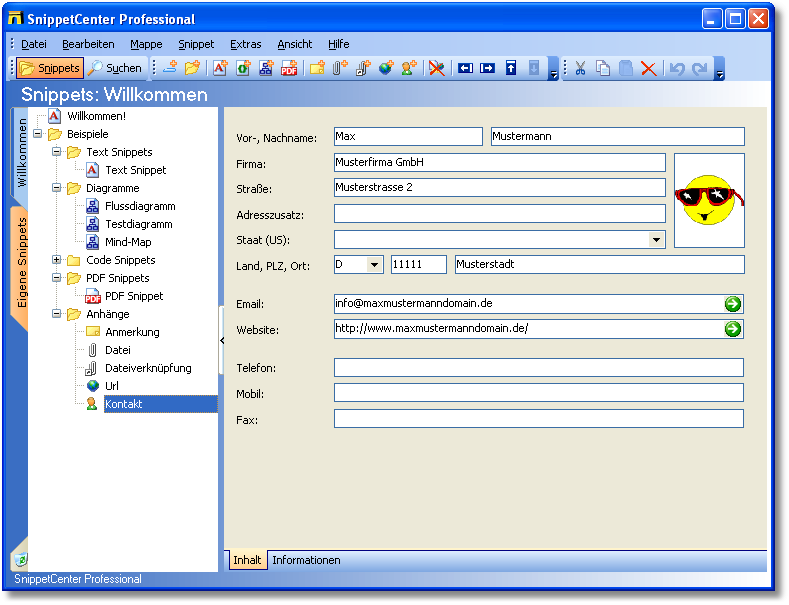Open the Ansicht menu
Screen dimensions: 789x605
click(294, 44)
